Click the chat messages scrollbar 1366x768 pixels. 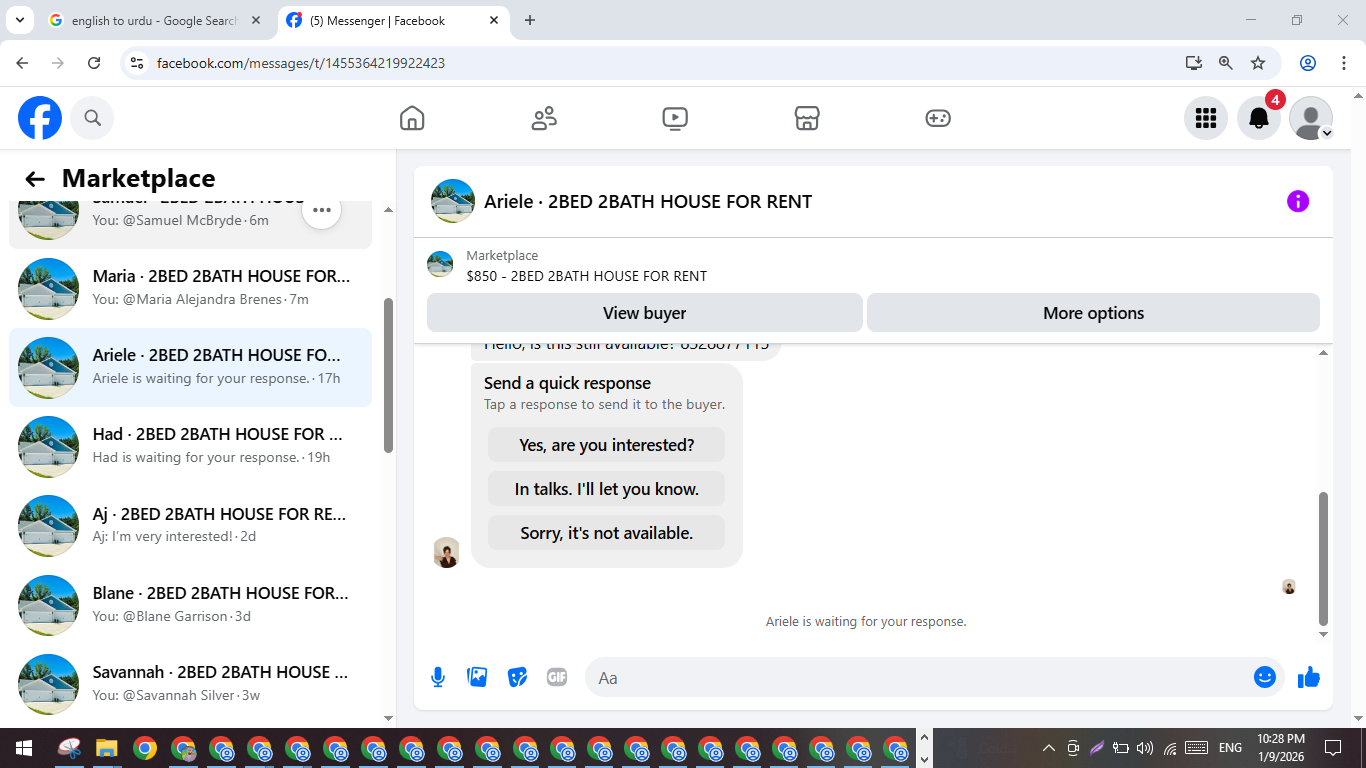coord(1324,558)
